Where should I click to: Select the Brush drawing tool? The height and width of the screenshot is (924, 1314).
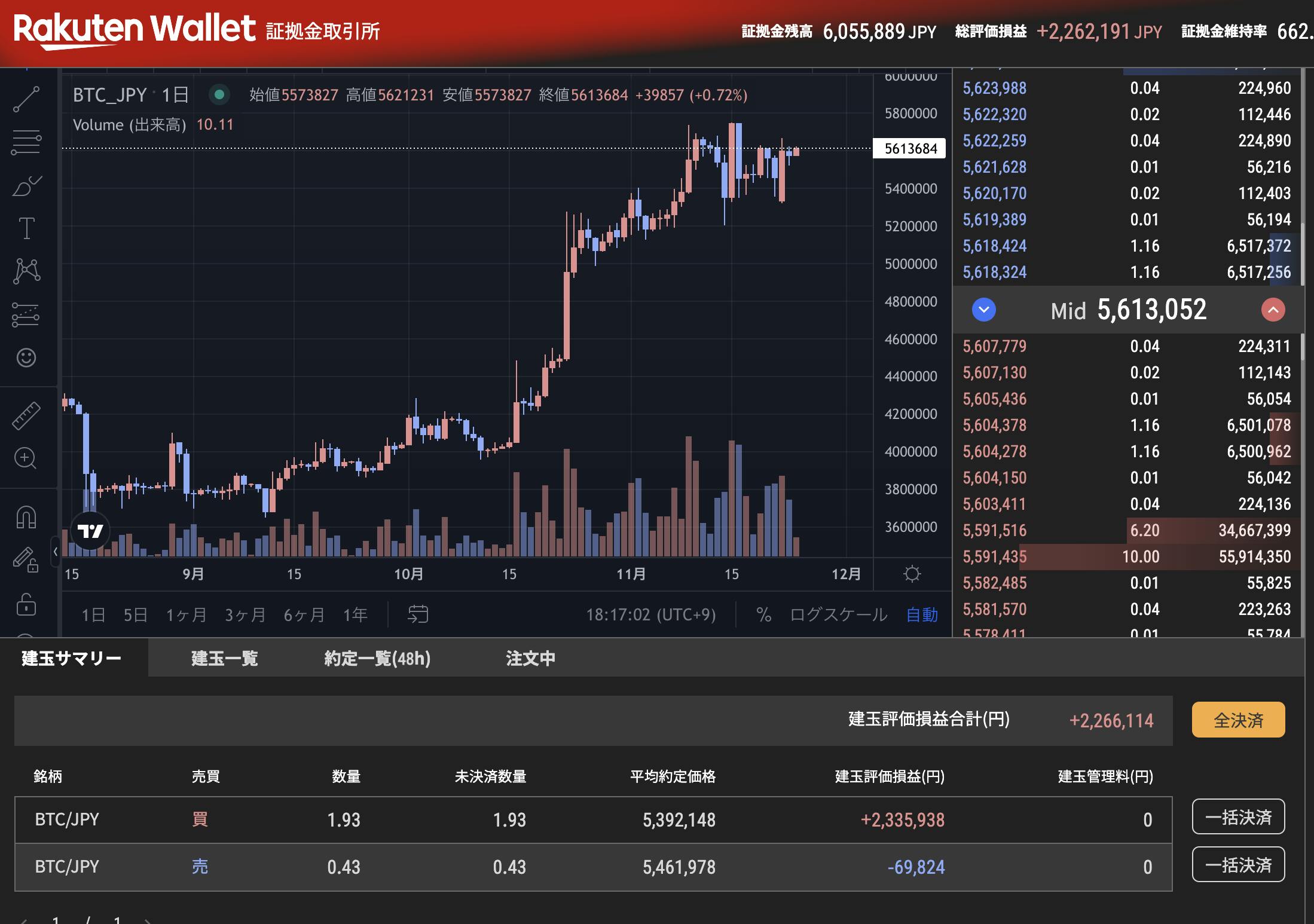coord(26,185)
